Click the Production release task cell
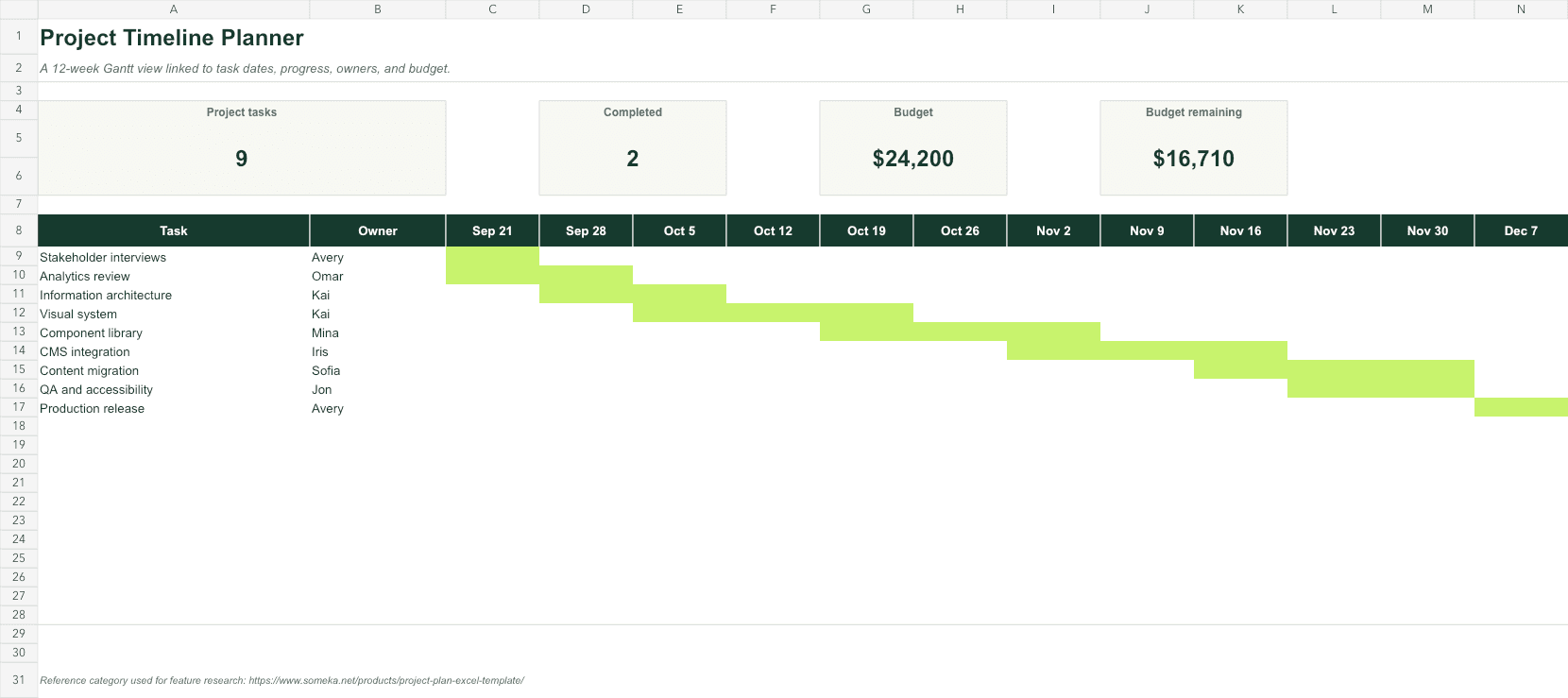Viewport: 1568px width, 698px height. pos(174,408)
